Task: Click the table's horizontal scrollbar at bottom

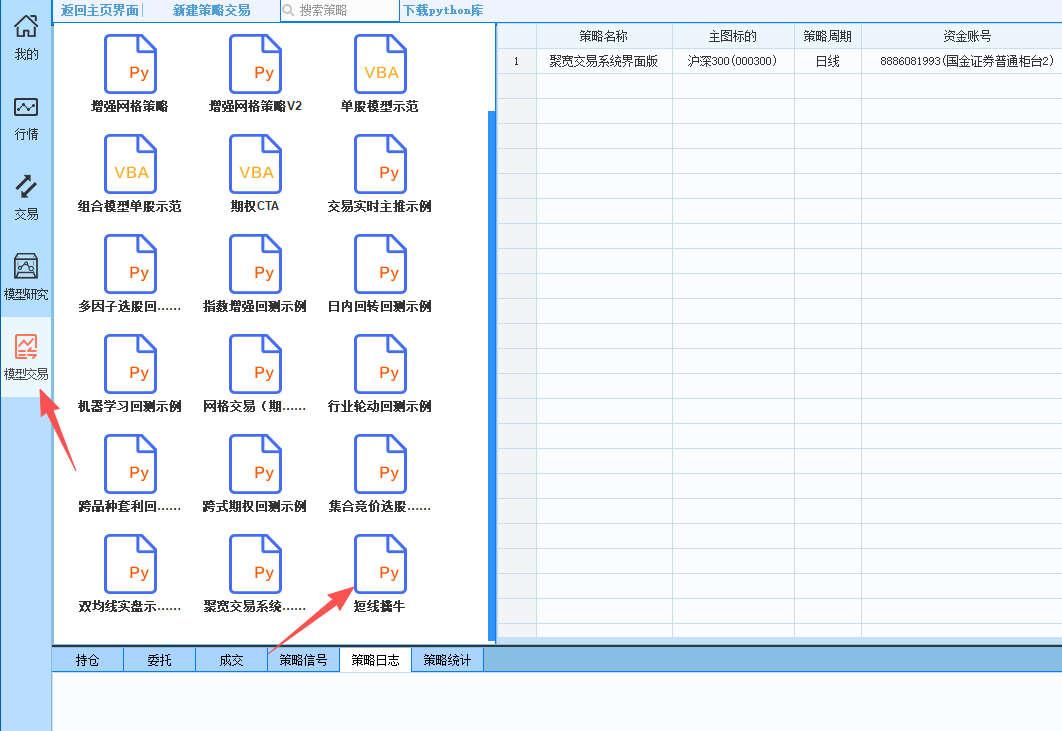Action: (779, 640)
